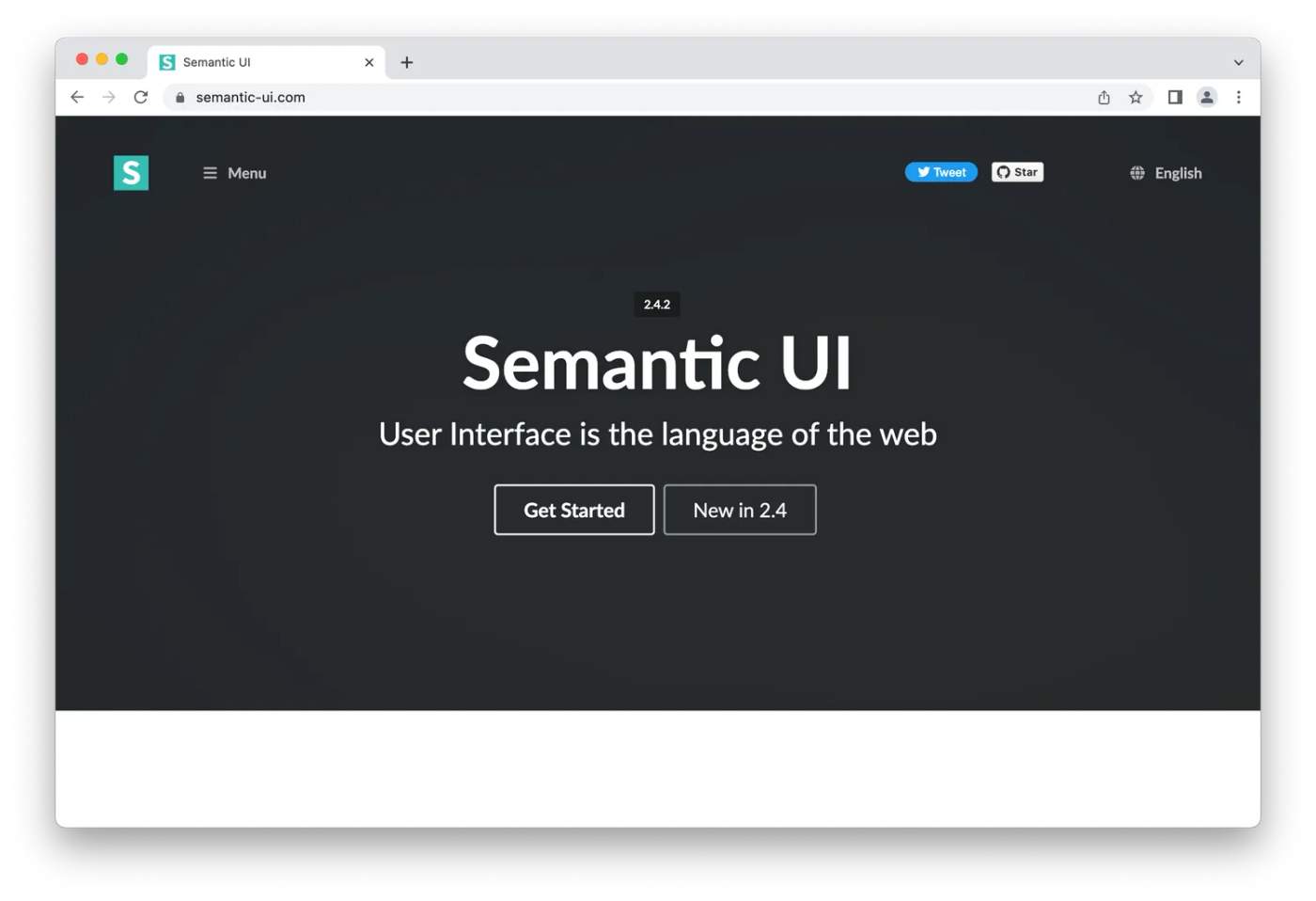
Task: Bookmark the page with the star icon
Action: (x=1136, y=97)
